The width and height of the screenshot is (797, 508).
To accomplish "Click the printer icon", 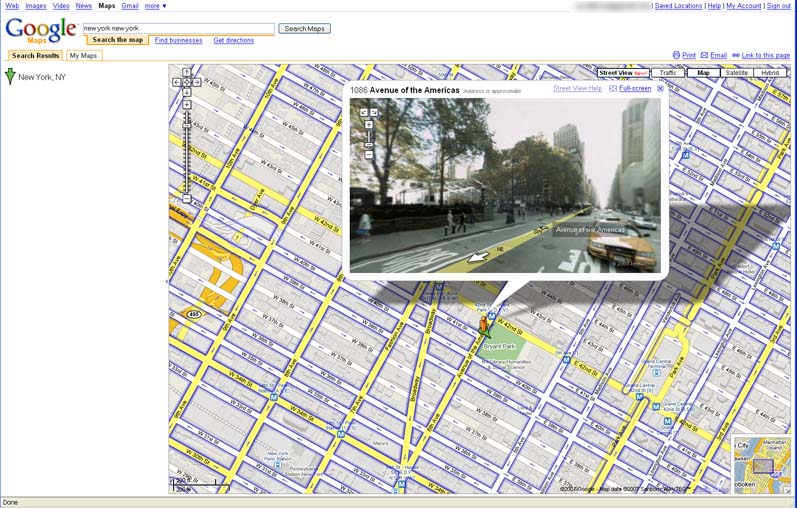I will click(x=676, y=55).
